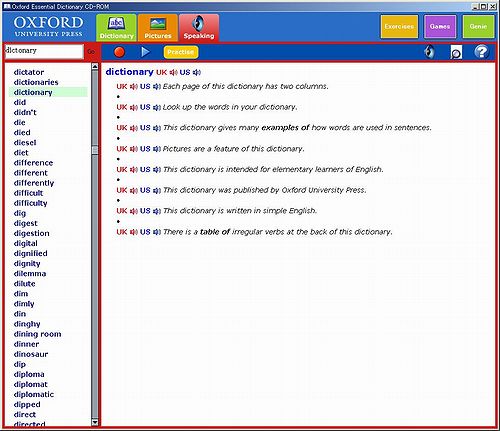Viewport: 500px width, 431px height.
Task: Click the search word input field
Action: (44, 51)
